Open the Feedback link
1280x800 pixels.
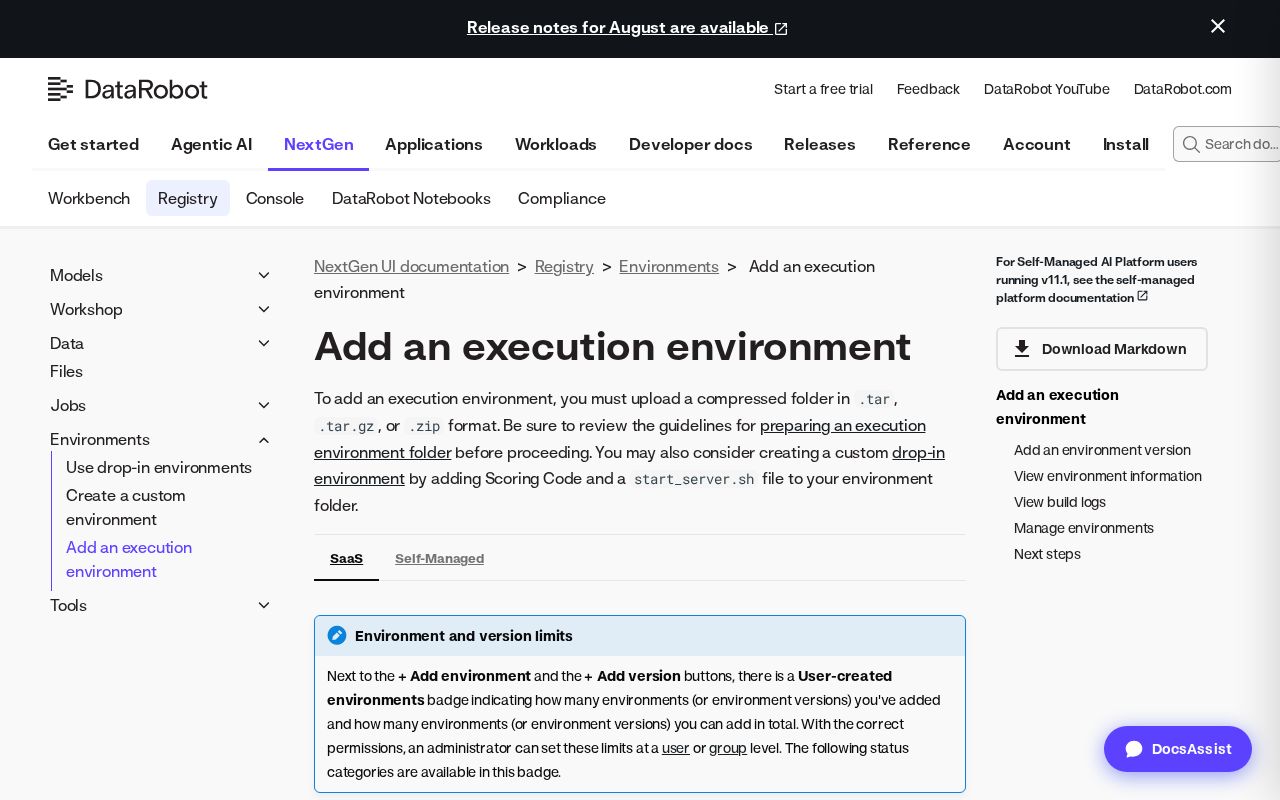pyautogui.click(x=928, y=89)
